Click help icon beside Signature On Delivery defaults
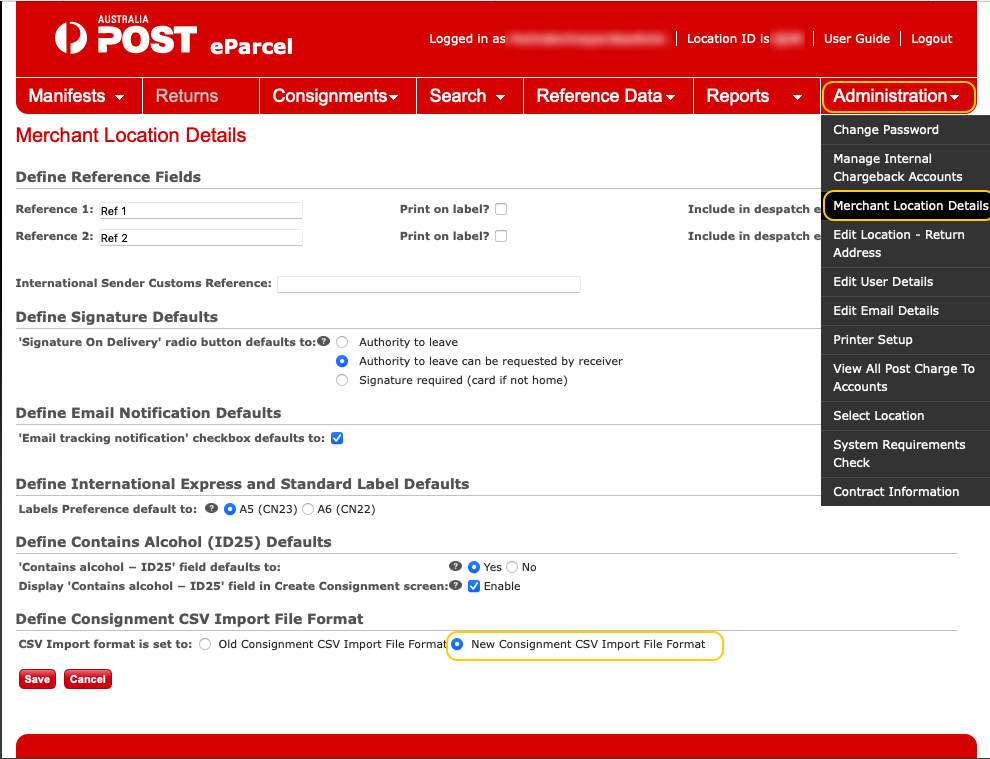 [x=324, y=342]
